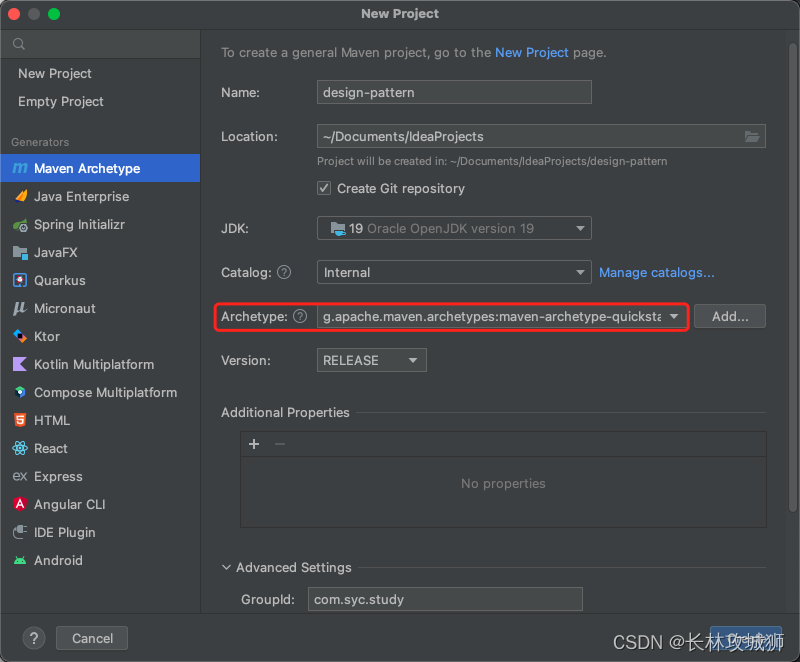Screen dimensions: 800x662
Task: Click the Android robot icon
Action: (20, 560)
